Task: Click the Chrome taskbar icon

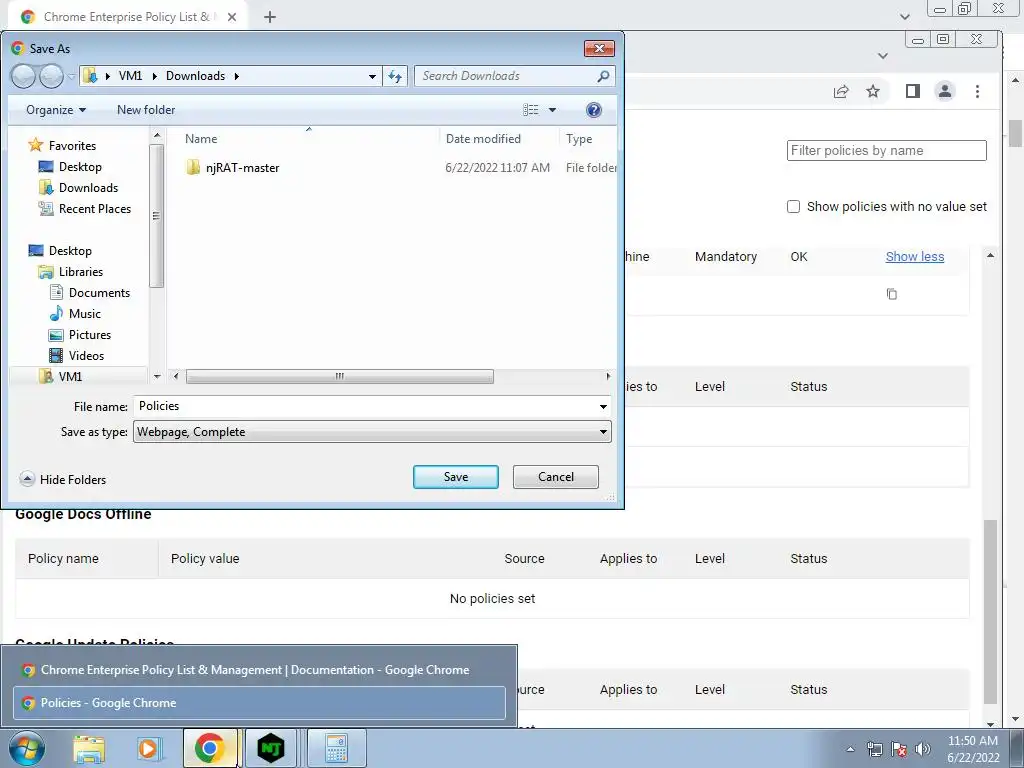Action: (x=210, y=748)
